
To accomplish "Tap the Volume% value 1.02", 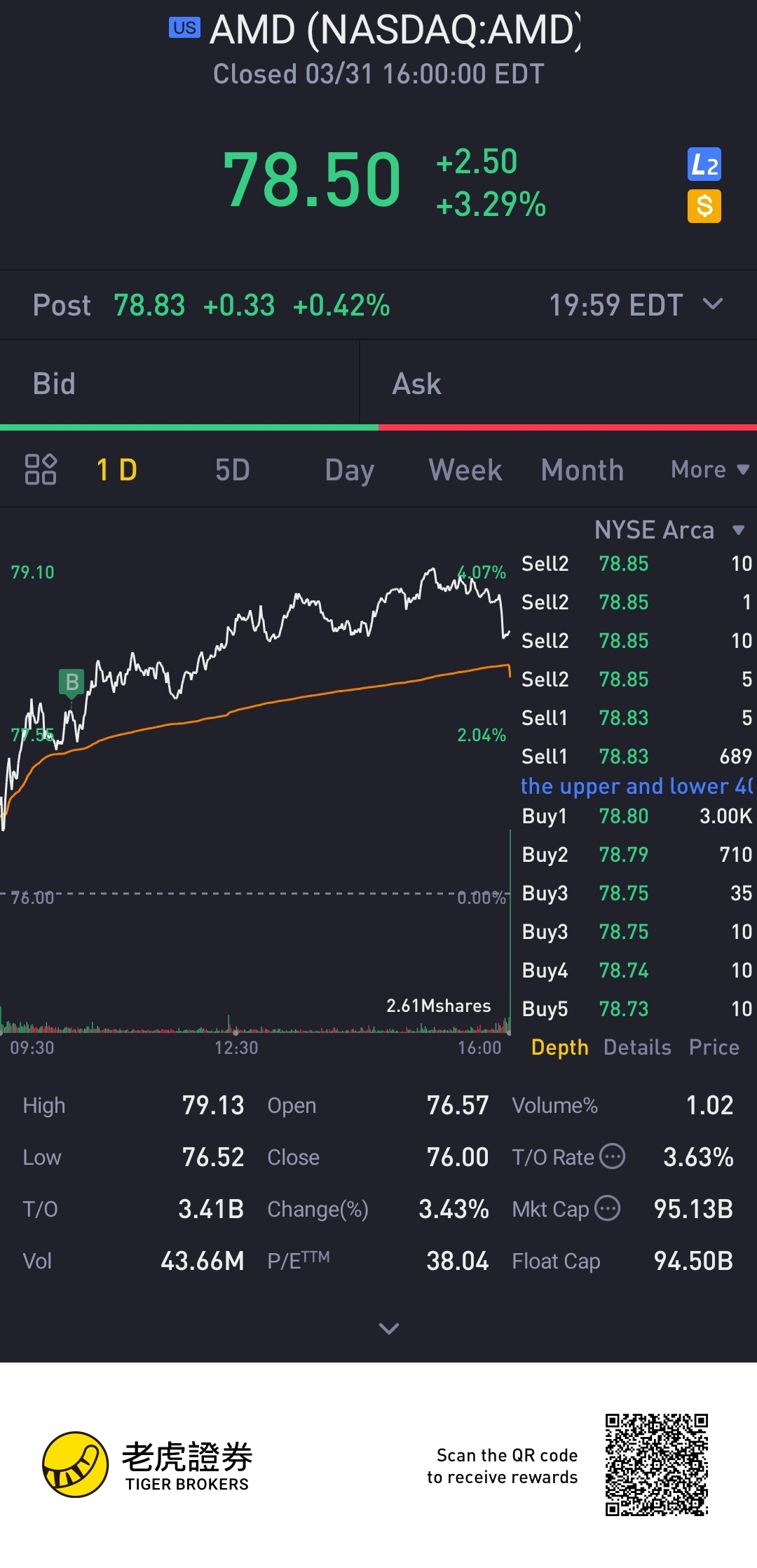I will pyautogui.click(x=709, y=1105).
